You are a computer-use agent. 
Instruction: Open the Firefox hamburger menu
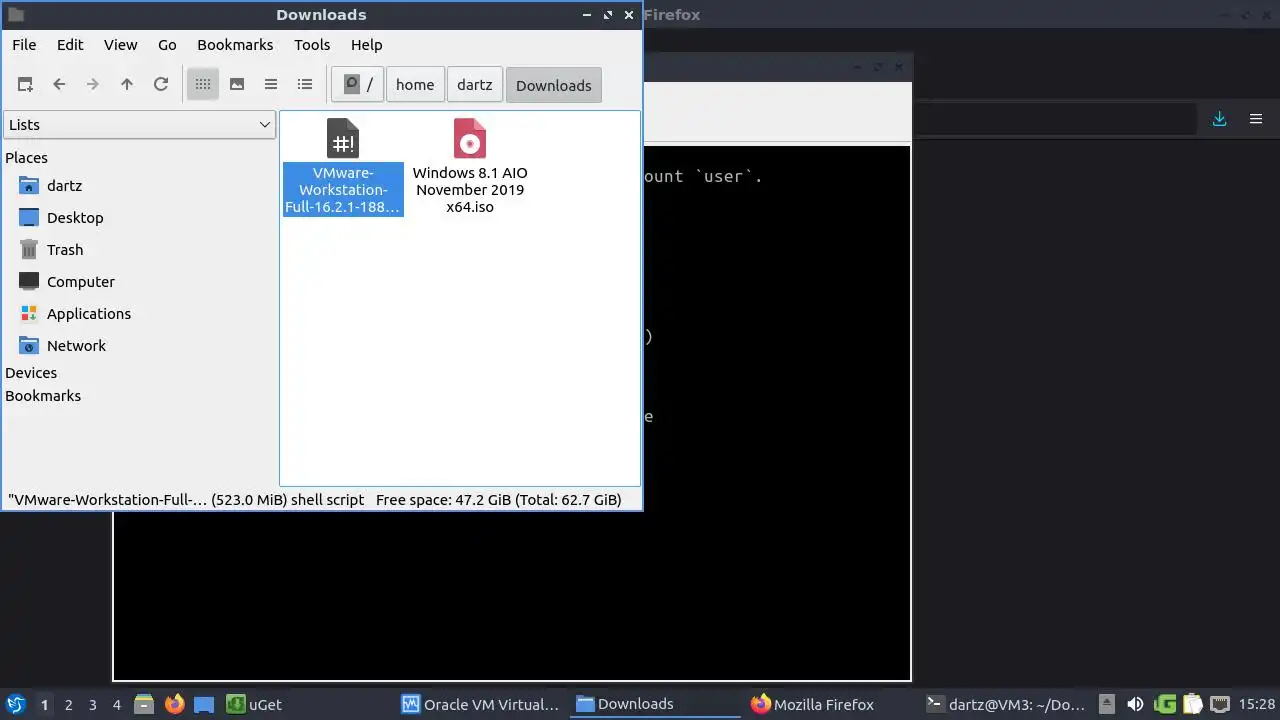(1256, 119)
